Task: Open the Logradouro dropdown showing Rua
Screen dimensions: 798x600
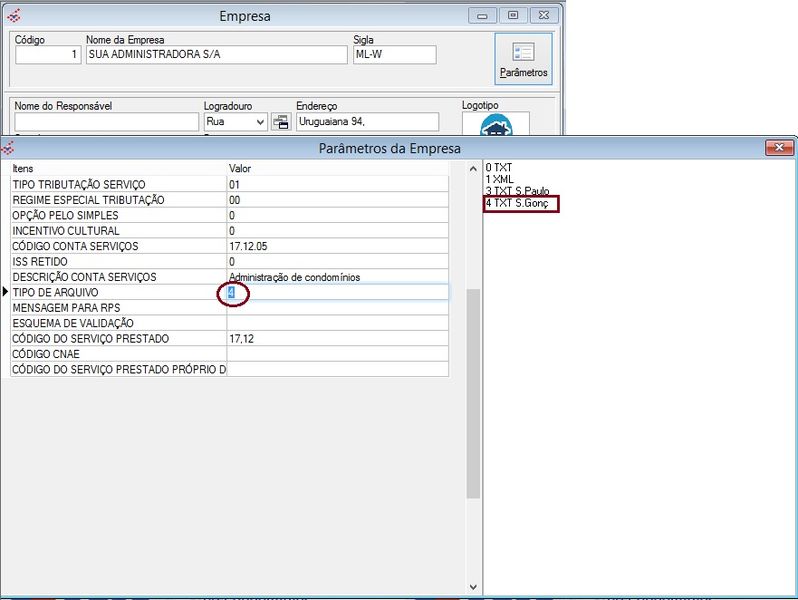Action: pos(235,122)
